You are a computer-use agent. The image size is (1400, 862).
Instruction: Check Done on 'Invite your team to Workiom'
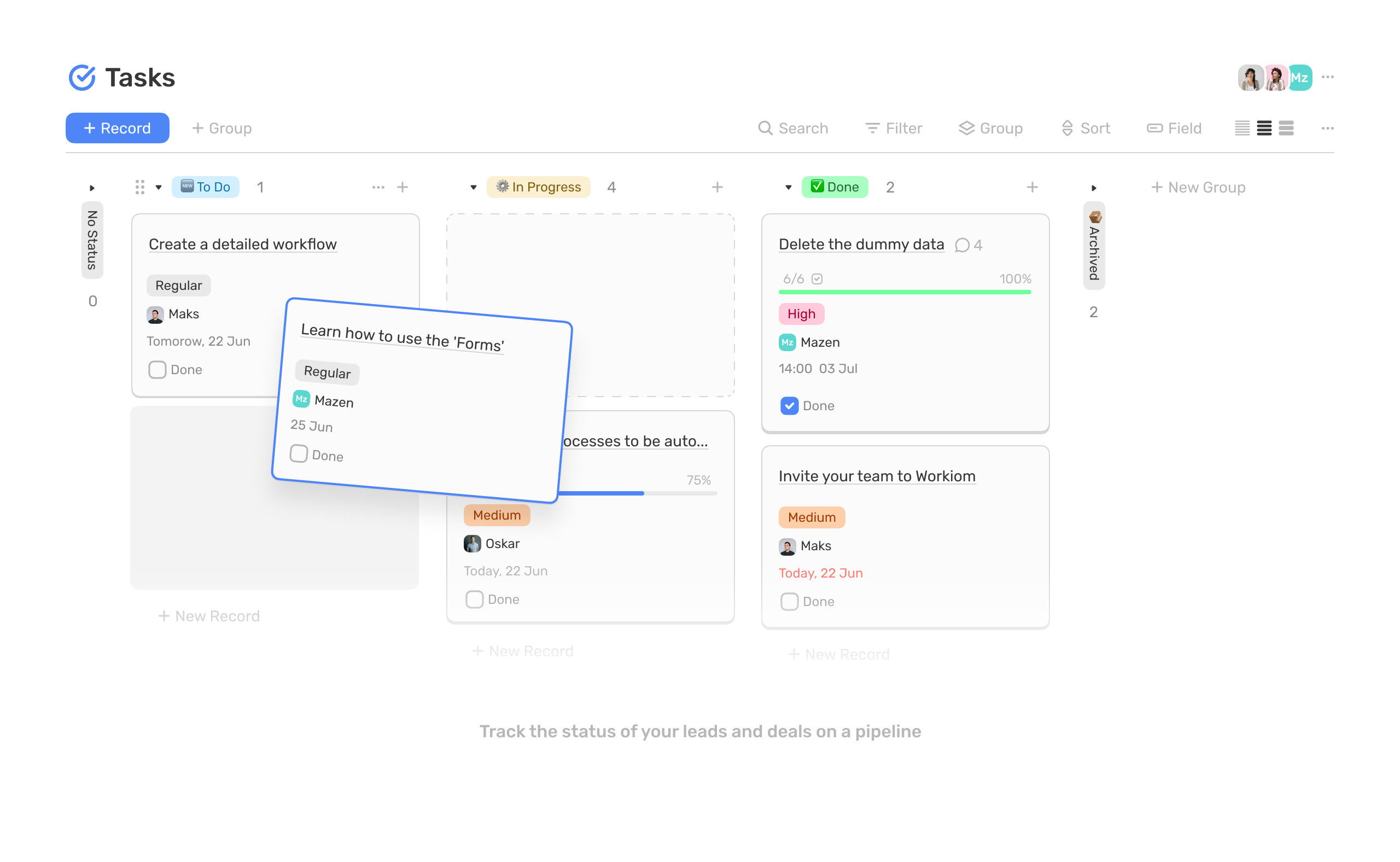[x=790, y=602]
